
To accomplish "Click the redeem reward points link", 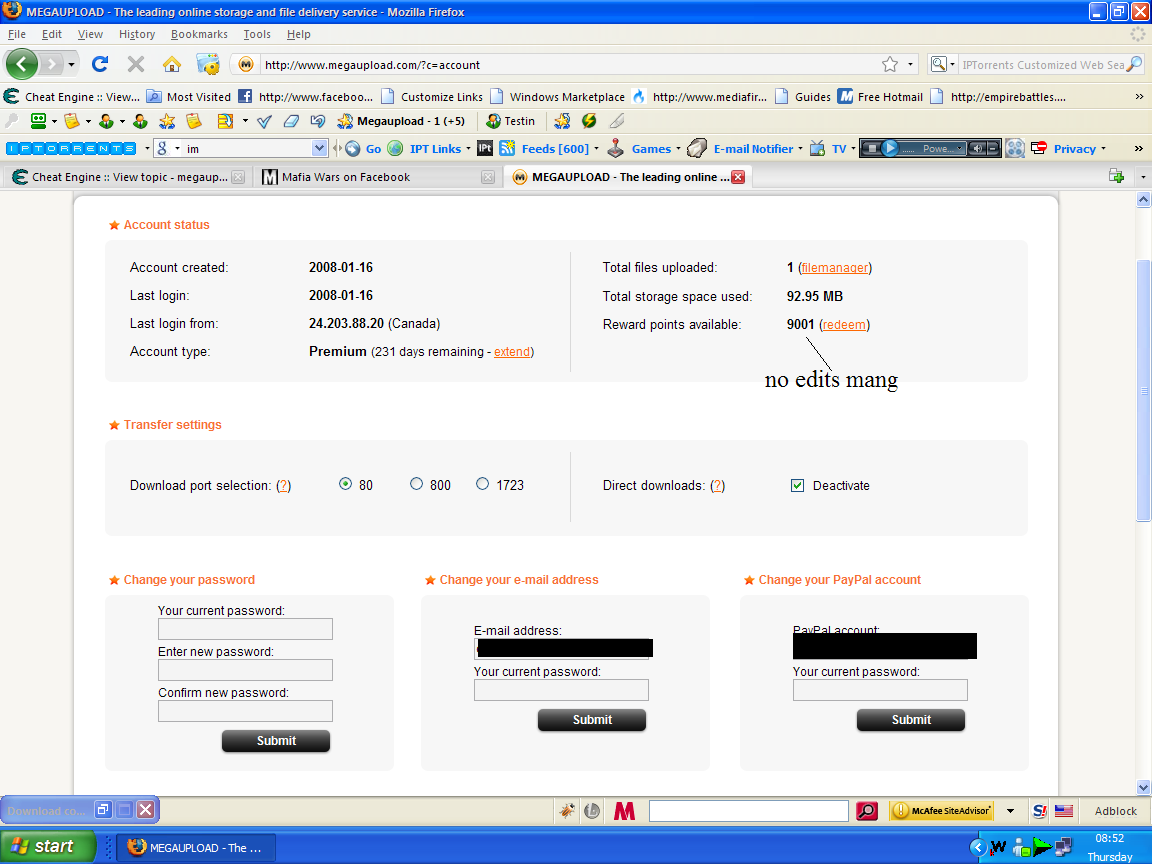I will (844, 325).
